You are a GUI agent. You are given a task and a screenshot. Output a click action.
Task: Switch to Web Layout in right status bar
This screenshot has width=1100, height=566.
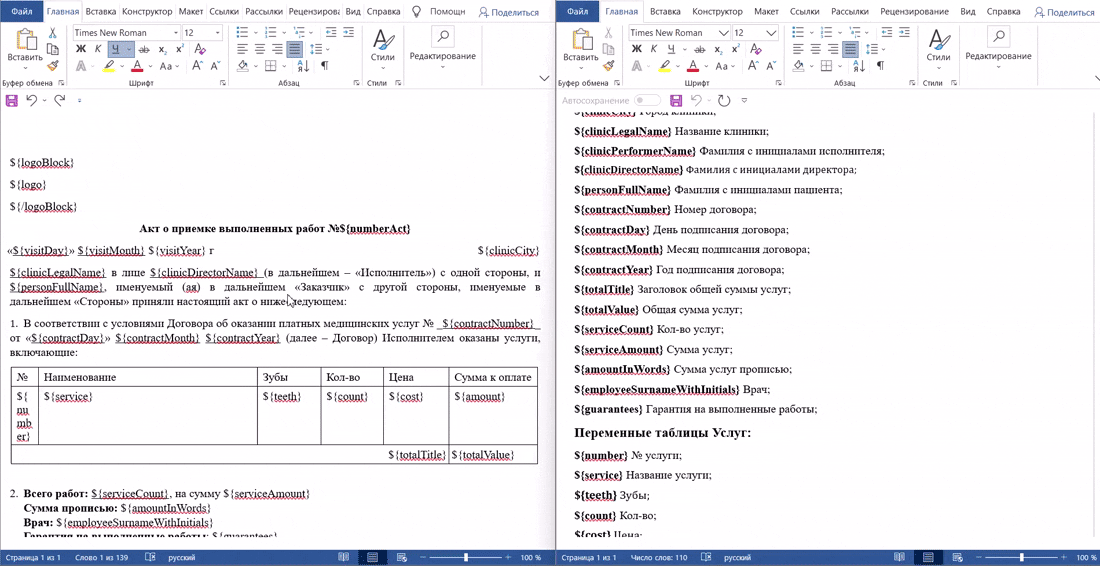pyautogui.click(x=956, y=557)
